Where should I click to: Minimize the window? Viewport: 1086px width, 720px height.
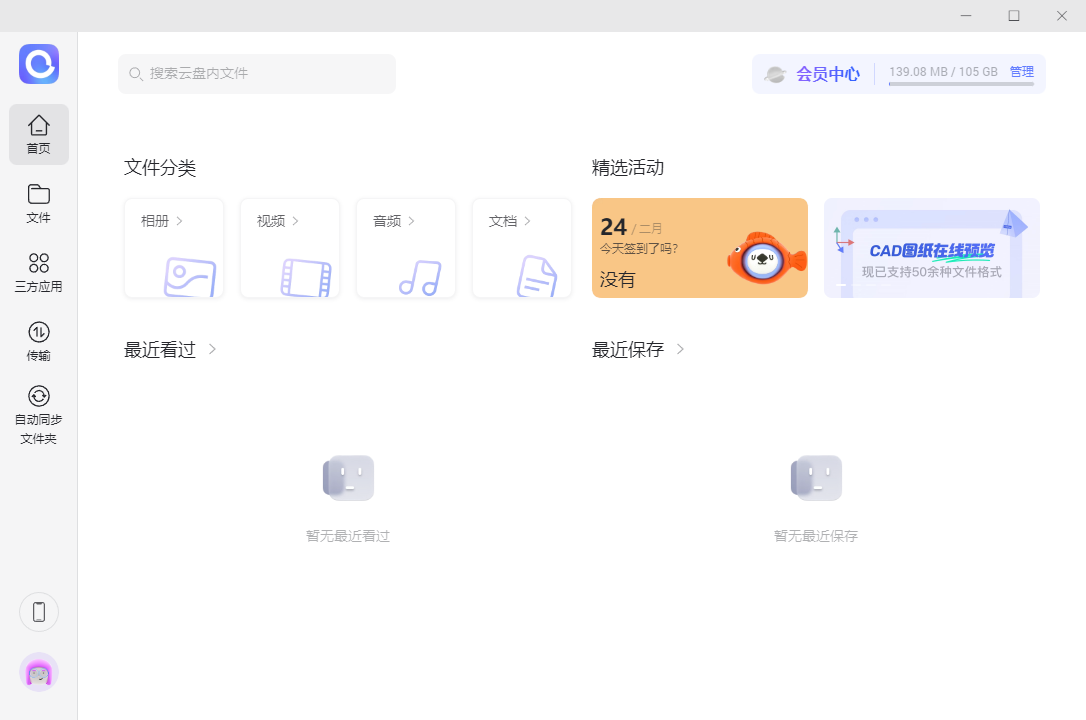(966, 15)
